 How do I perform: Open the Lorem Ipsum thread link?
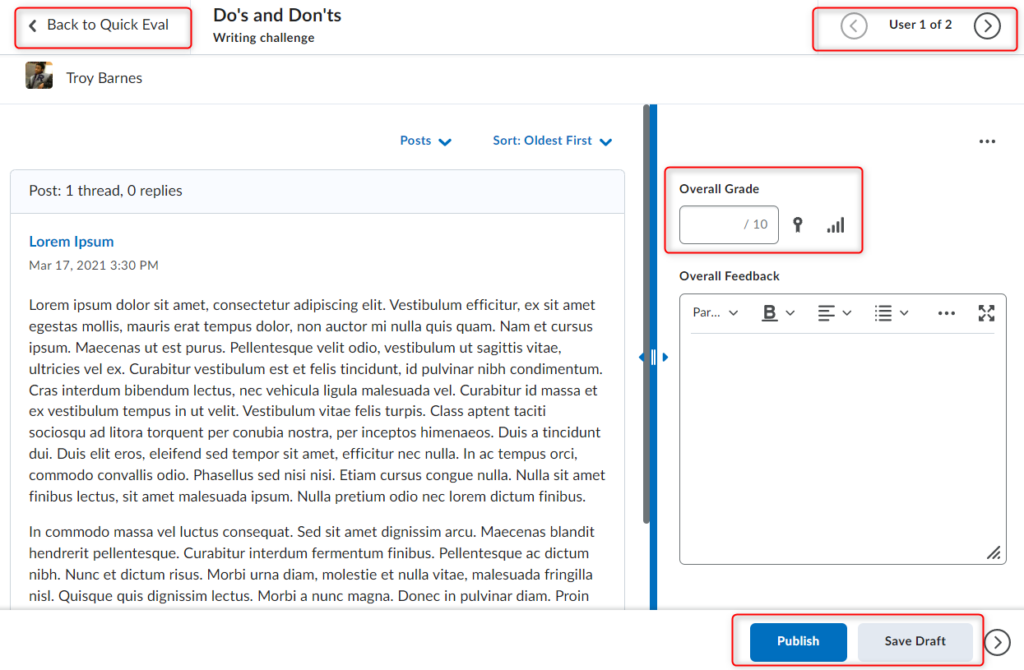(x=71, y=241)
